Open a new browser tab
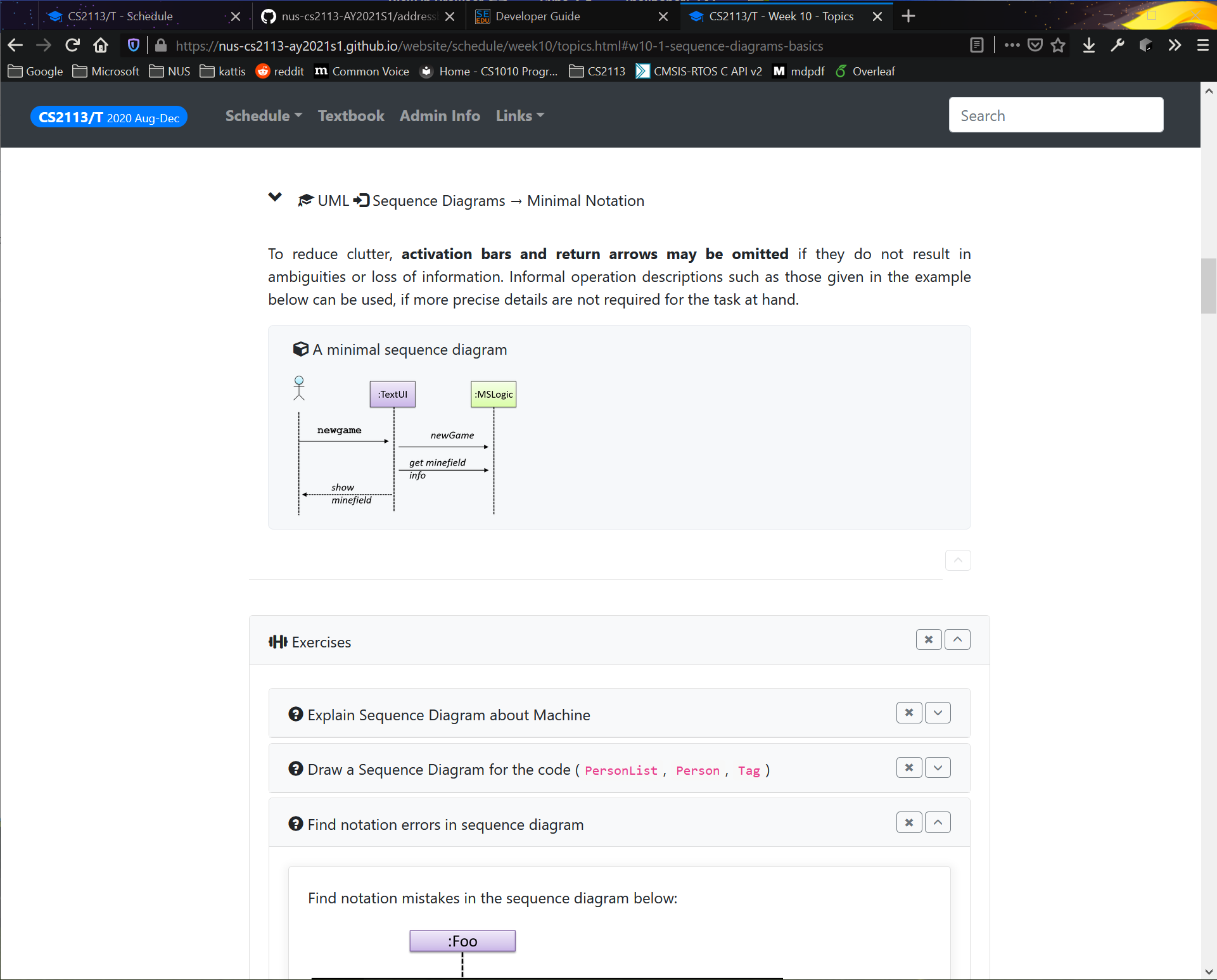Viewport: 1217px width, 980px height. click(908, 16)
